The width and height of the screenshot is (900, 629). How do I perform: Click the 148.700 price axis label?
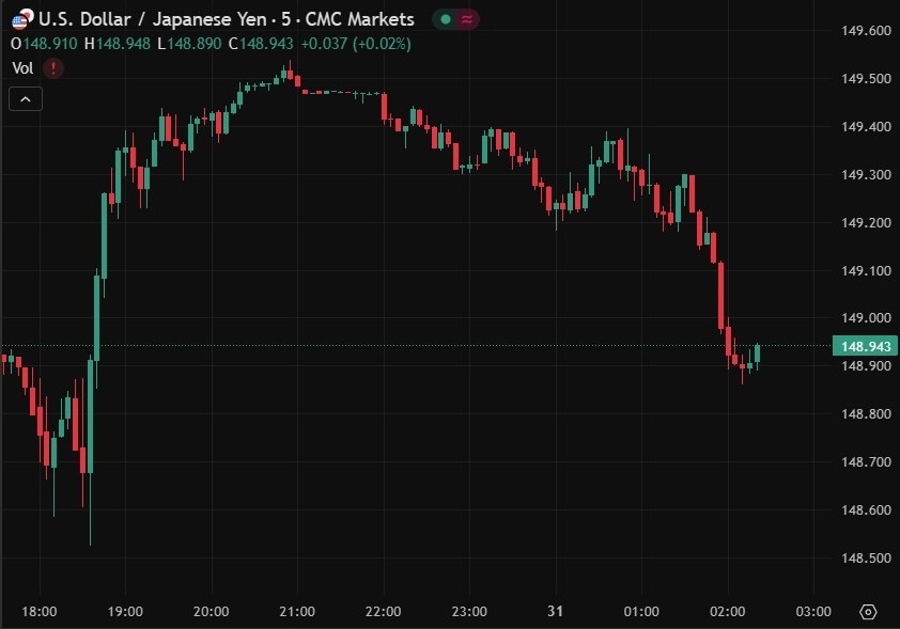click(x=866, y=462)
